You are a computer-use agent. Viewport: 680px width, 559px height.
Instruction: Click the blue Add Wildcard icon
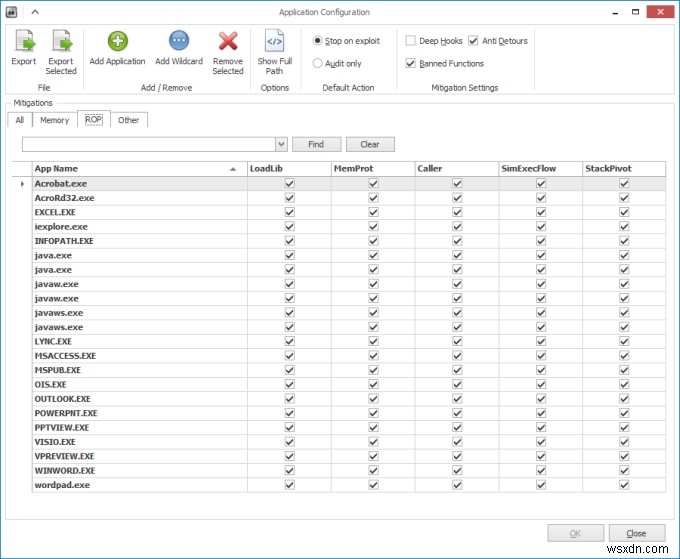pyautogui.click(x=179, y=42)
